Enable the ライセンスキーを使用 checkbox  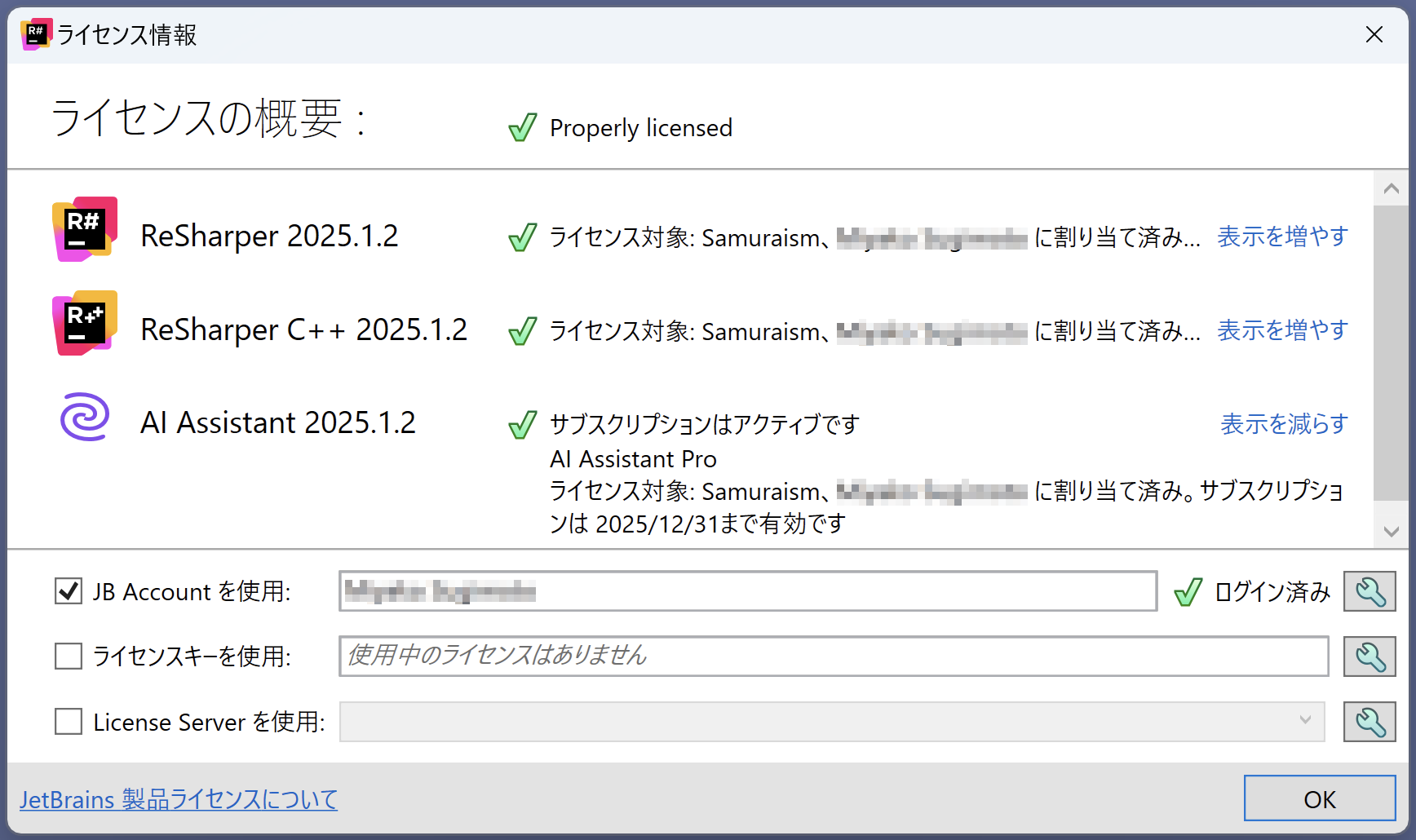(x=69, y=656)
